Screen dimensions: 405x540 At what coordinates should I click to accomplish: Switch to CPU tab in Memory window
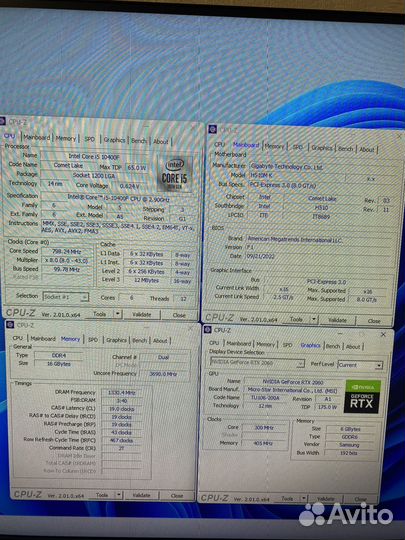point(18,338)
